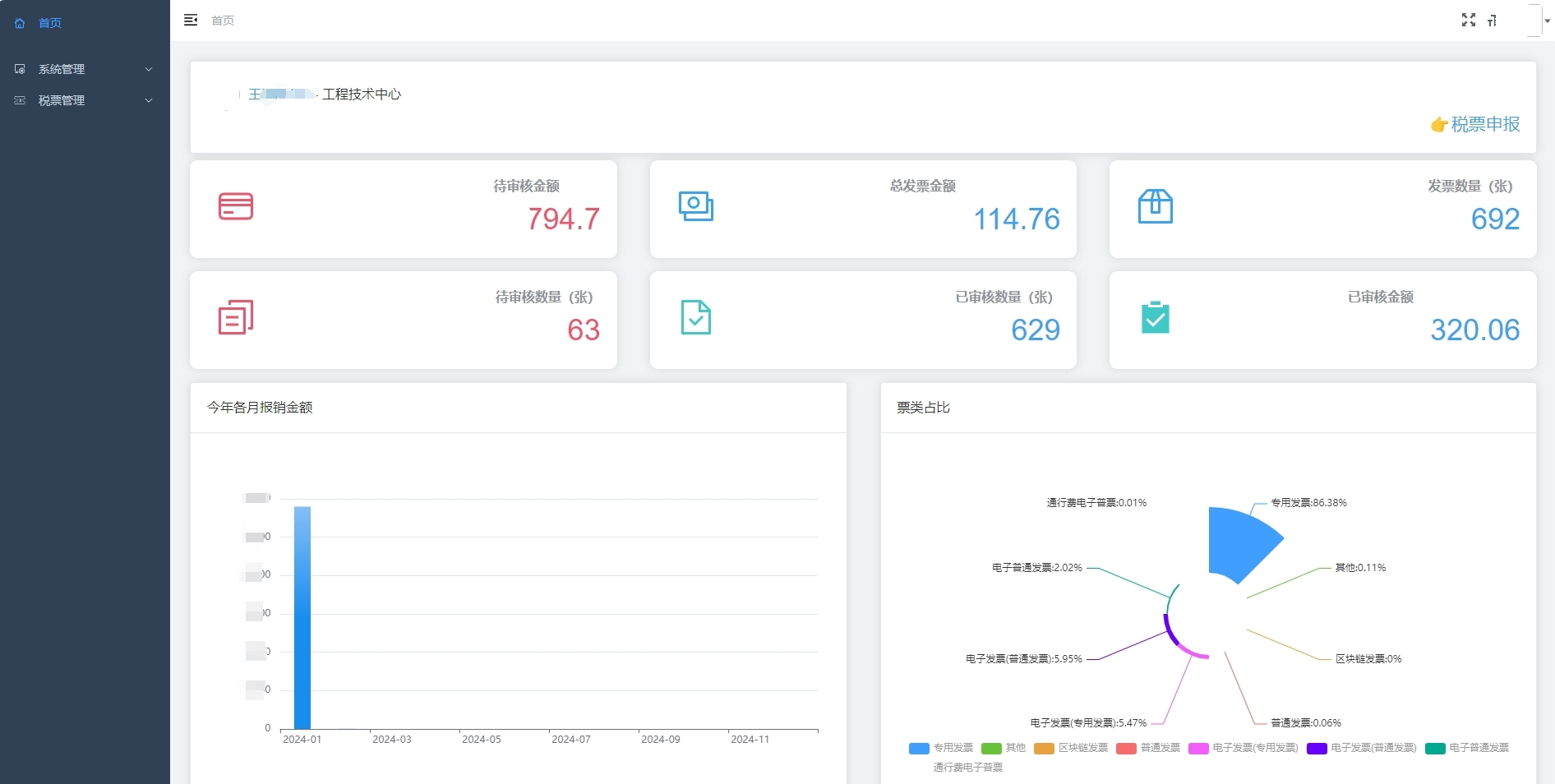The width and height of the screenshot is (1555, 784).
Task: Expand 系统管理 chevron arrow
Action: pos(149,69)
